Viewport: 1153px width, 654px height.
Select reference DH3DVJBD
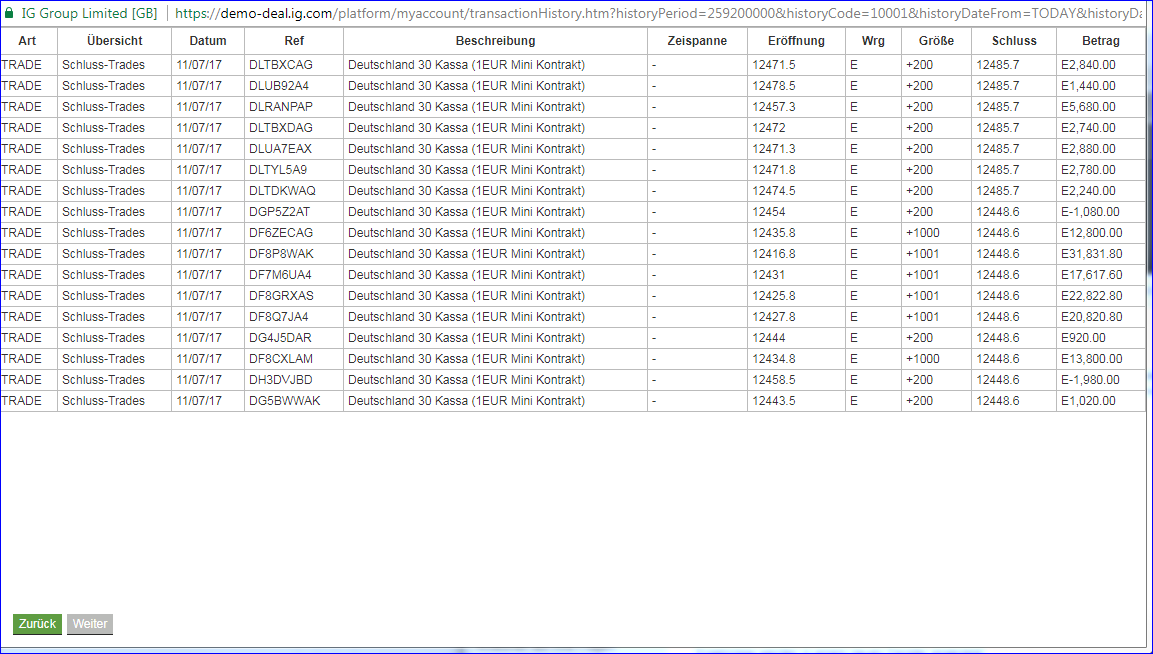click(x=281, y=380)
